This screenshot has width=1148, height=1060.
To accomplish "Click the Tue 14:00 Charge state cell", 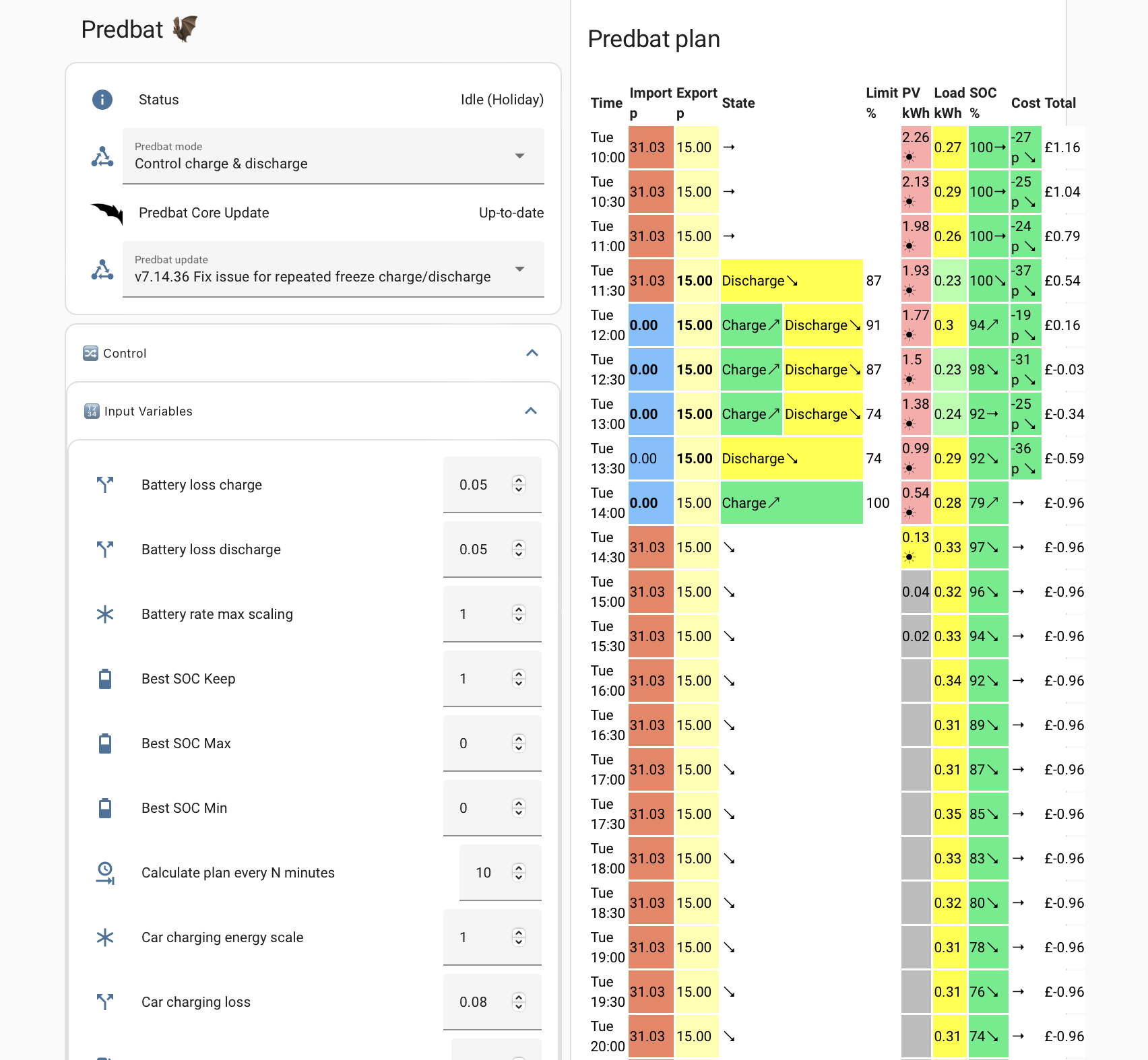I will click(x=792, y=502).
